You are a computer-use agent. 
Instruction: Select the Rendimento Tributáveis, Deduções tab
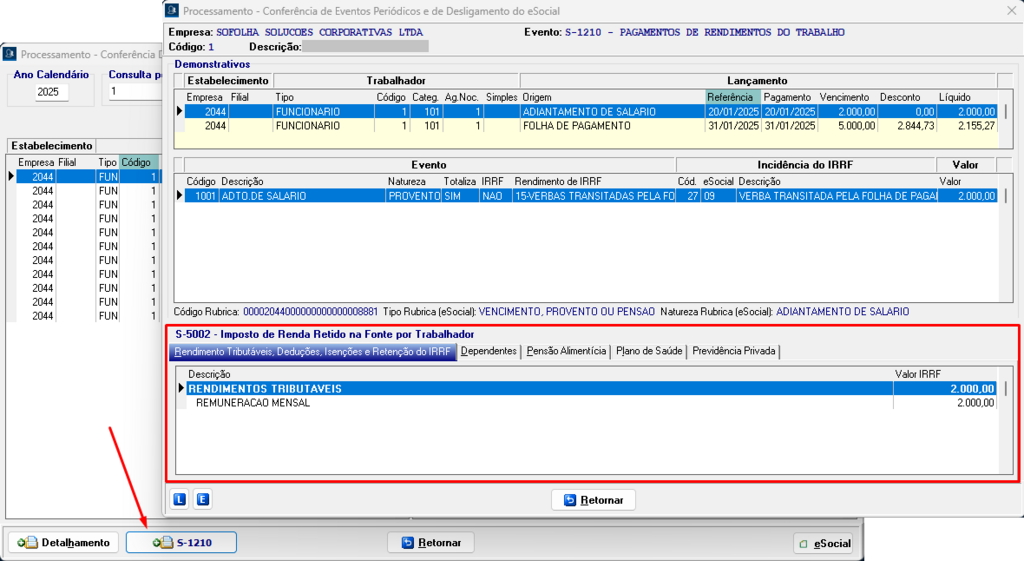click(313, 351)
